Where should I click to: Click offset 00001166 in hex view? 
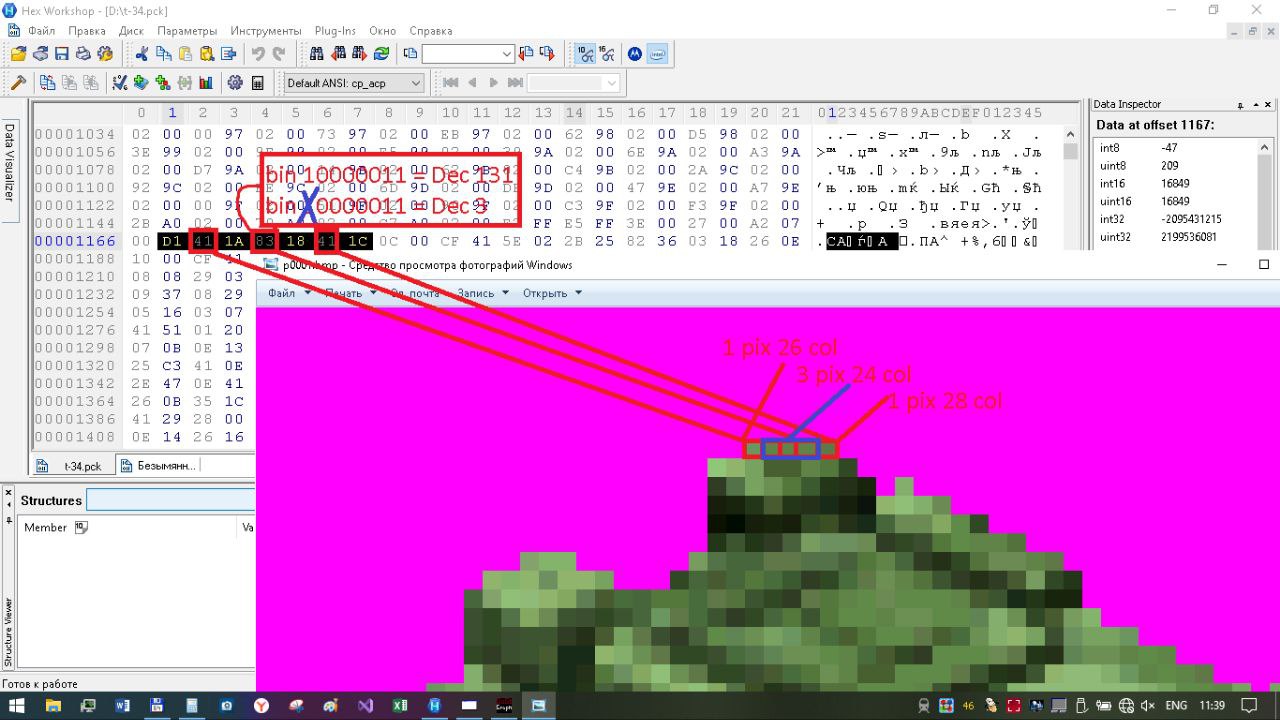(75, 241)
